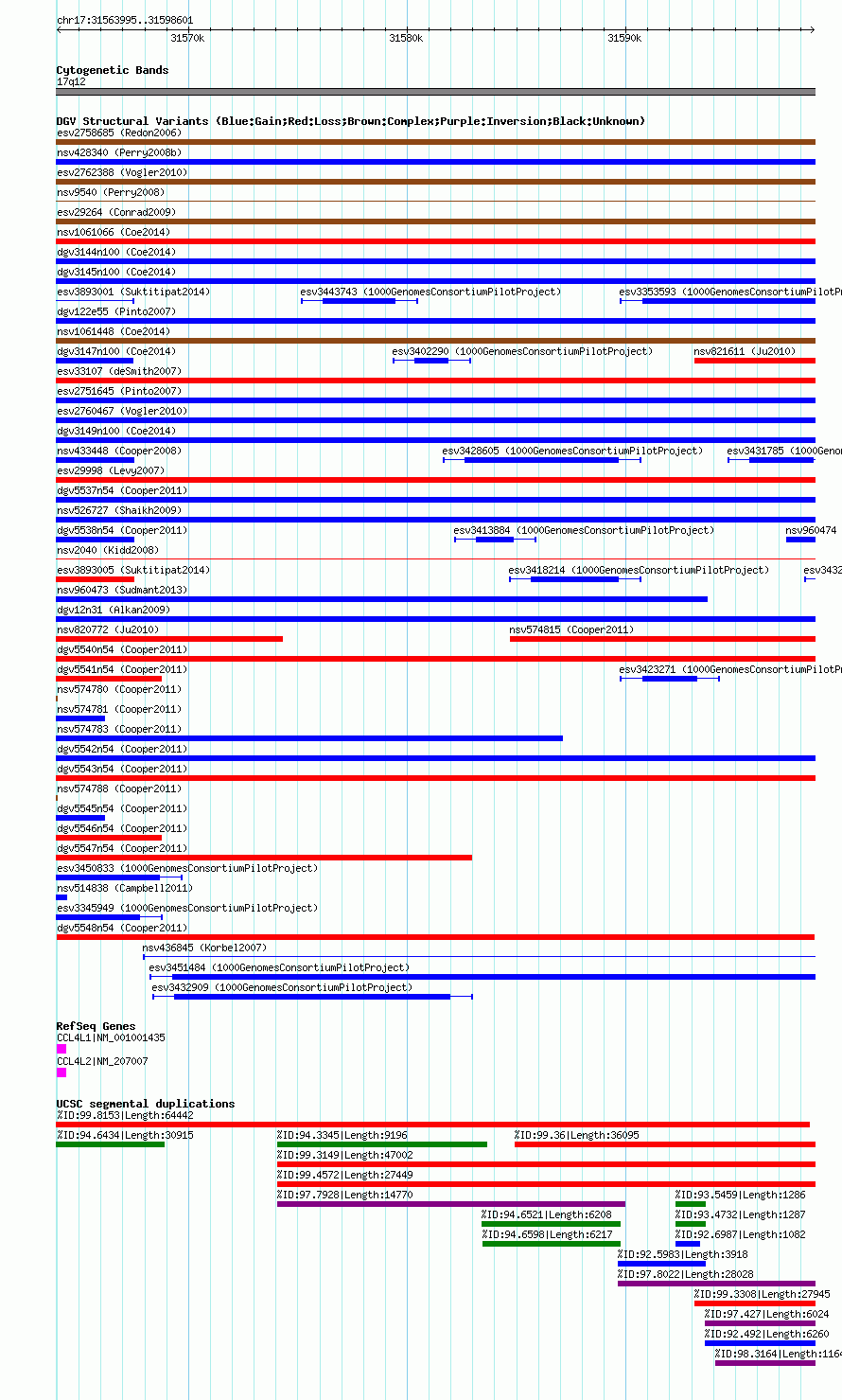
Task: Click the esv3353593 variant label
Action: tap(730, 292)
